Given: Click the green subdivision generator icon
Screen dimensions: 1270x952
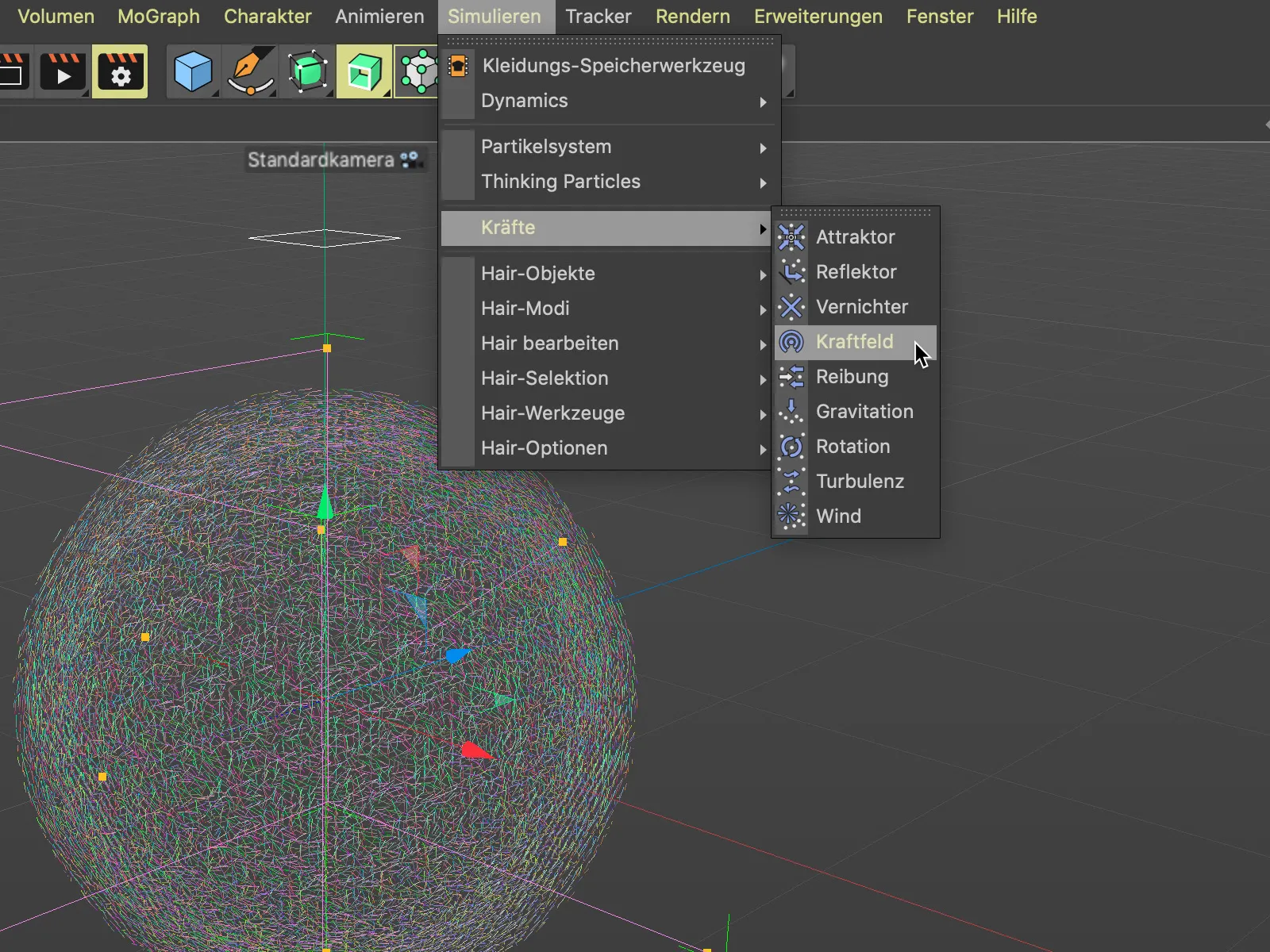Looking at the screenshot, I should [x=307, y=71].
